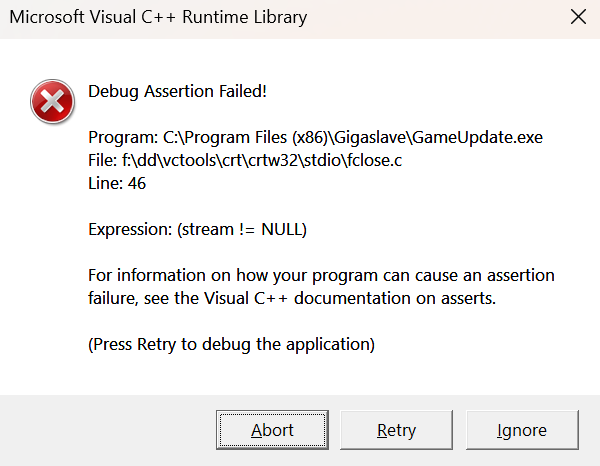
Task: Click the Press Retry to debug hint text
Action: [231, 344]
